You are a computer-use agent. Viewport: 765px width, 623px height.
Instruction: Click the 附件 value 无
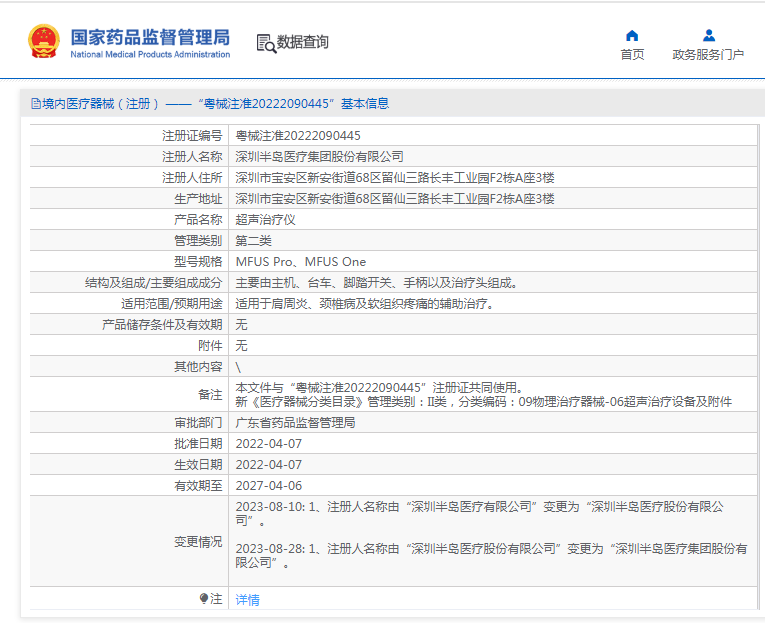(x=242, y=345)
